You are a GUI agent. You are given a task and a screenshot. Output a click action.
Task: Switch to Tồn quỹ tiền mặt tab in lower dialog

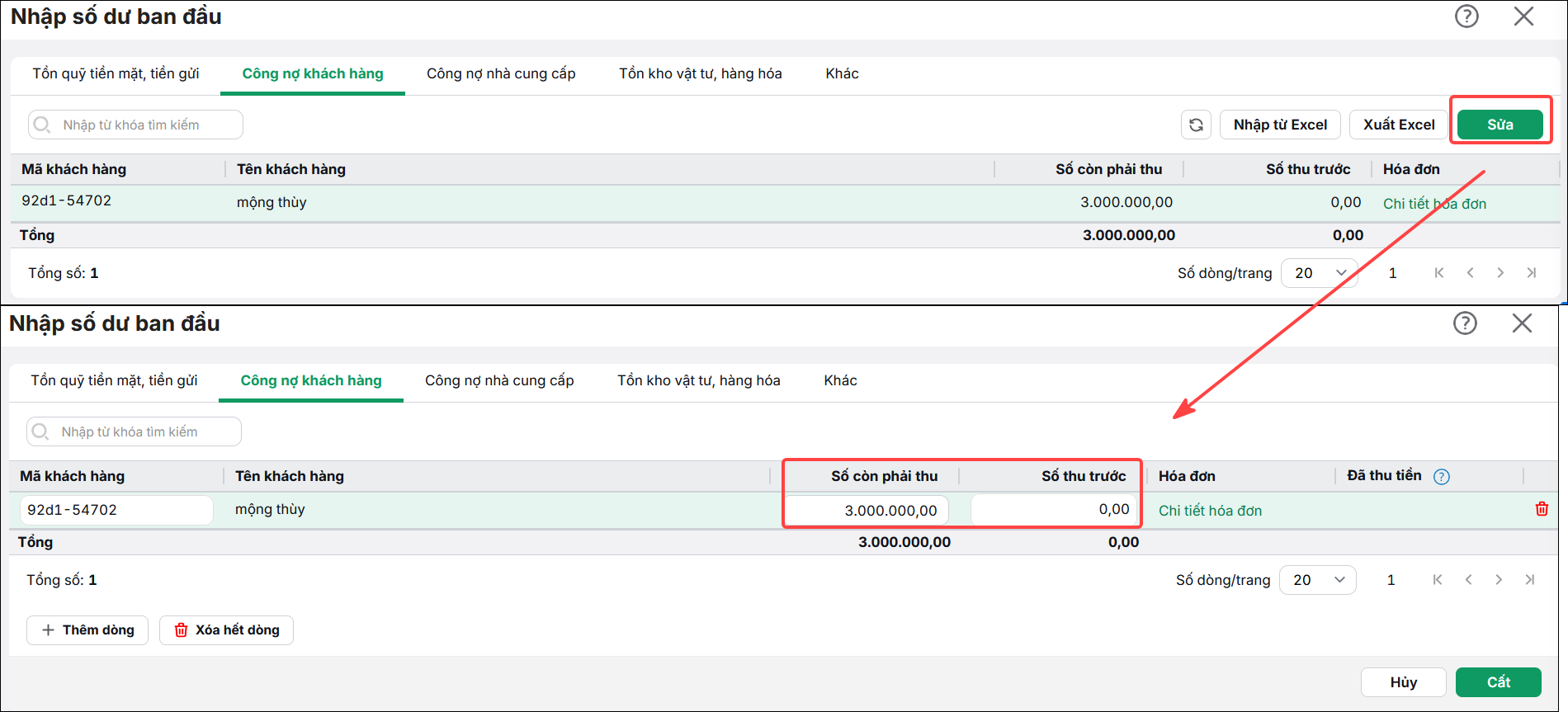pyautogui.click(x=114, y=380)
